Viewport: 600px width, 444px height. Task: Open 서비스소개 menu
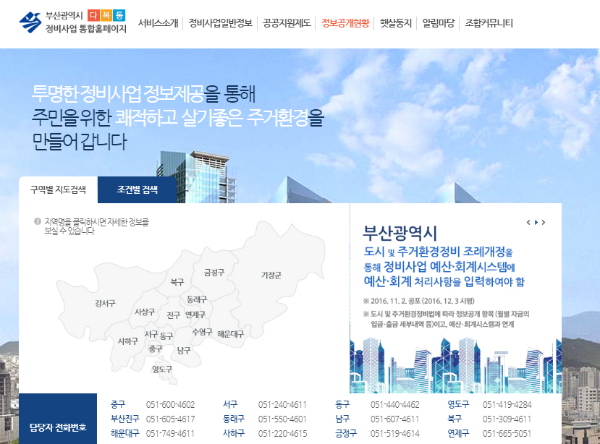[x=158, y=23]
